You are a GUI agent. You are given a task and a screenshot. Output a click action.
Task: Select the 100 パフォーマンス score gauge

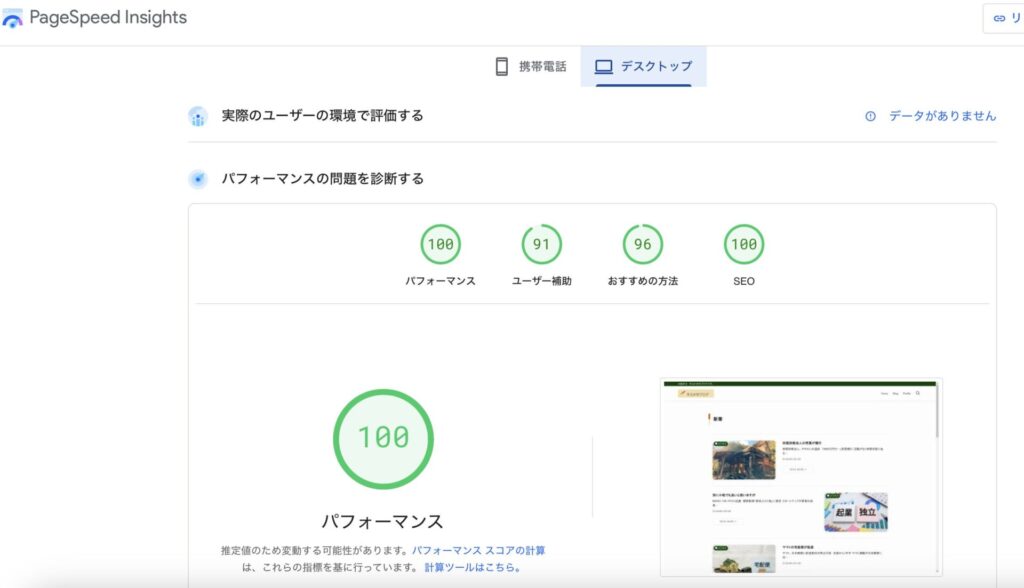pos(440,244)
